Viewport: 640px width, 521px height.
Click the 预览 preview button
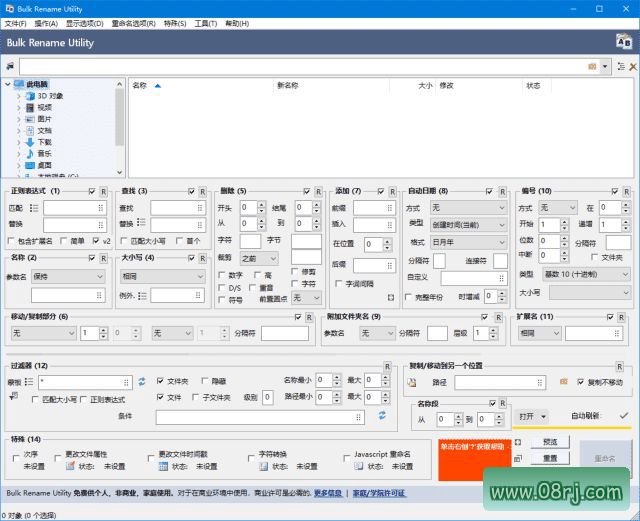[550, 442]
